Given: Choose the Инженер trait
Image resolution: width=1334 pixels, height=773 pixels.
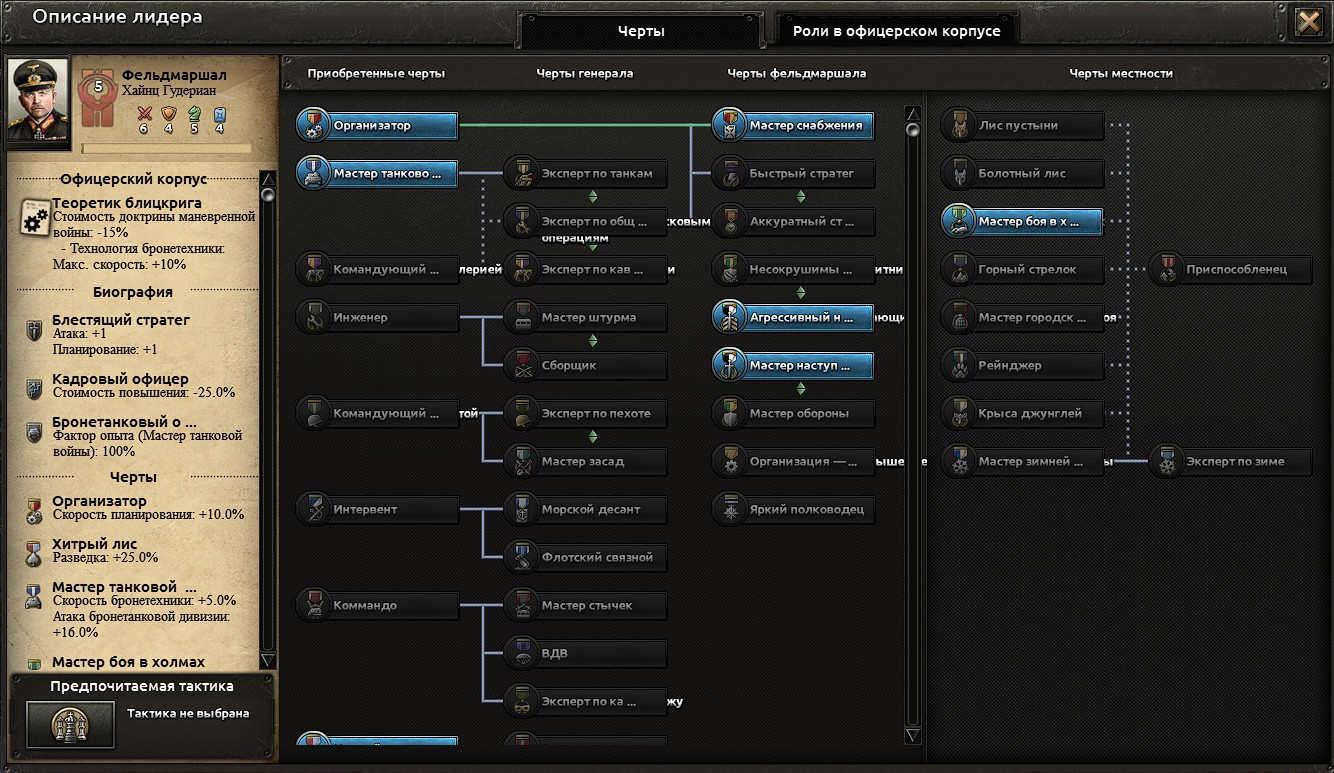Looking at the screenshot, I should coord(378,317).
